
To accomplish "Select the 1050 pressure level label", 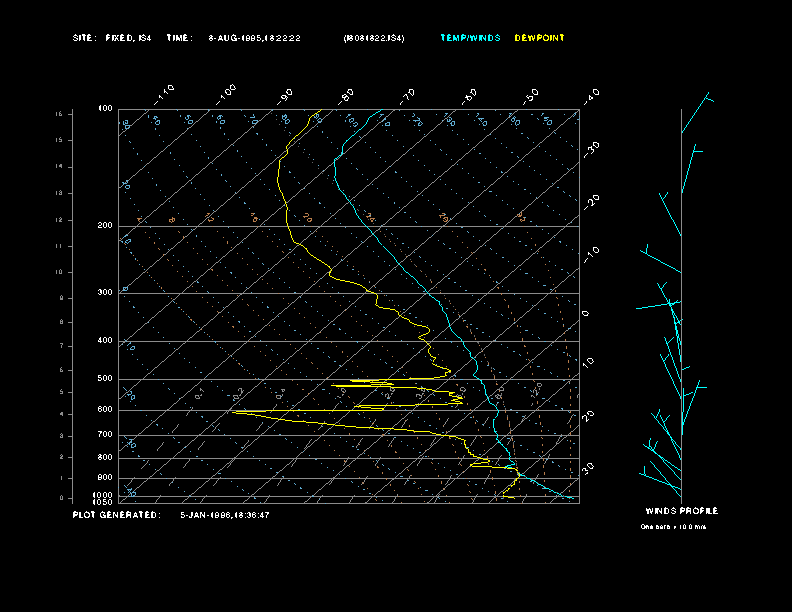I will (x=103, y=502).
